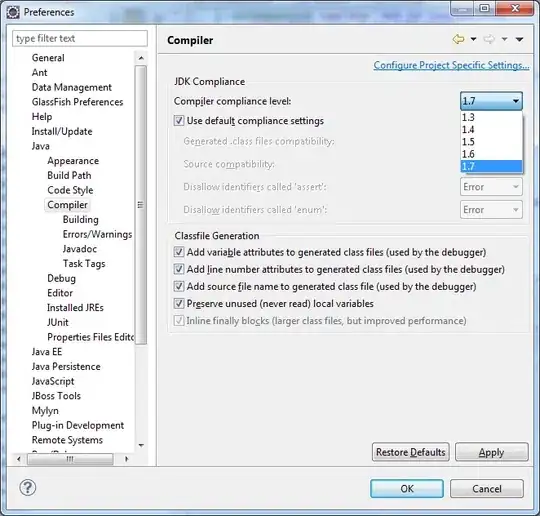The width and height of the screenshot is (540, 516).
Task: Choose 1.5 from compliance level list
Action: point(491,142)
